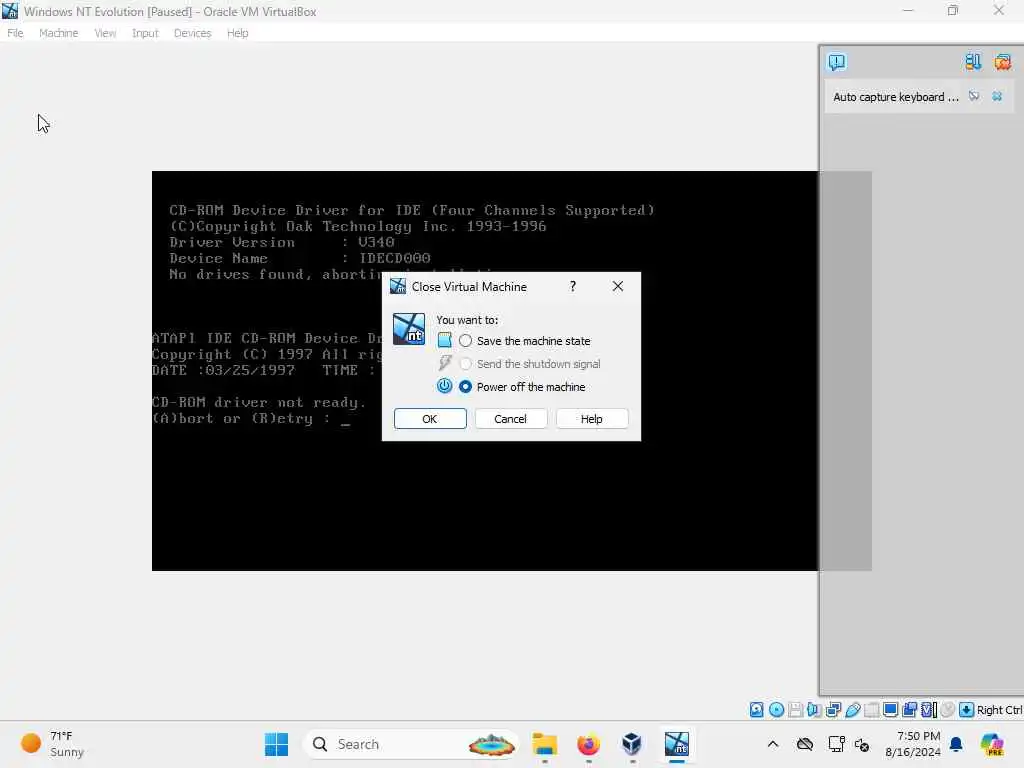Open the notification center speech-bubble icon
This screenshot has width=1024, height=768.
[837, 62]
